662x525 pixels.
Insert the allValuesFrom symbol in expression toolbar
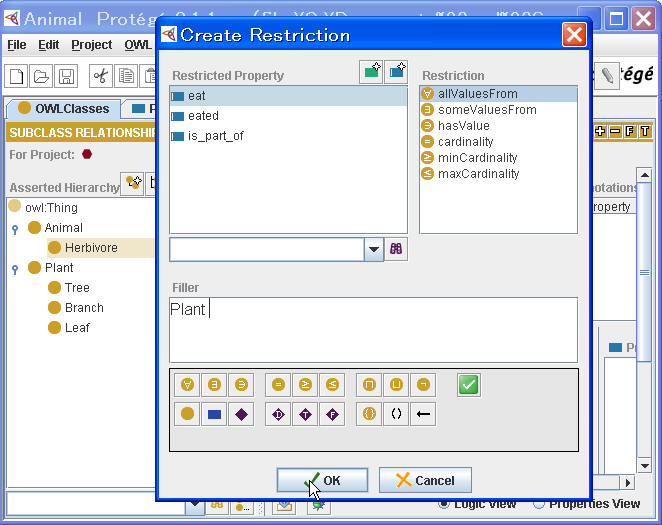pos(186,384)
